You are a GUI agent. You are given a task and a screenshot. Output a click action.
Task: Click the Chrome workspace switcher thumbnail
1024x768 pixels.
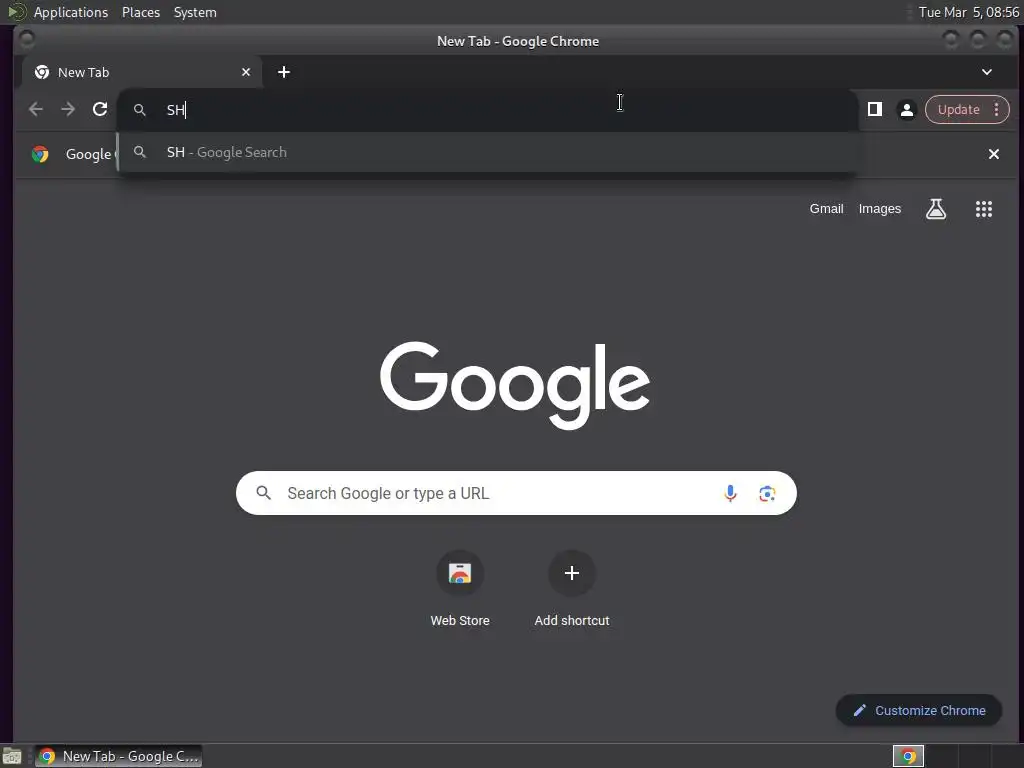tap(908, 756)
